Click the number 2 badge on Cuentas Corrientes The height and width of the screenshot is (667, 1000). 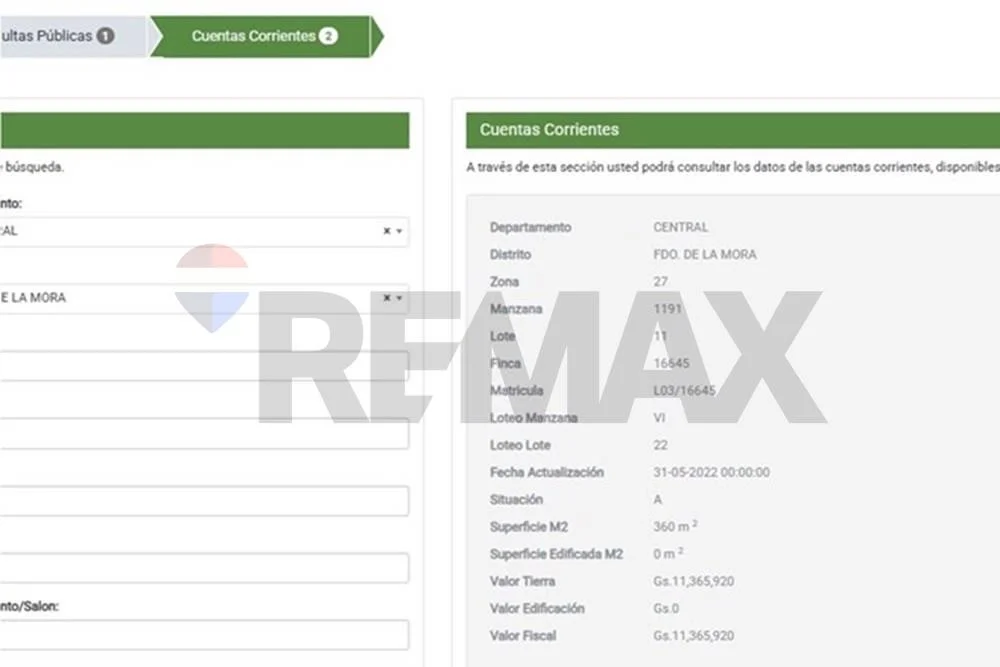tap(328, 36)
